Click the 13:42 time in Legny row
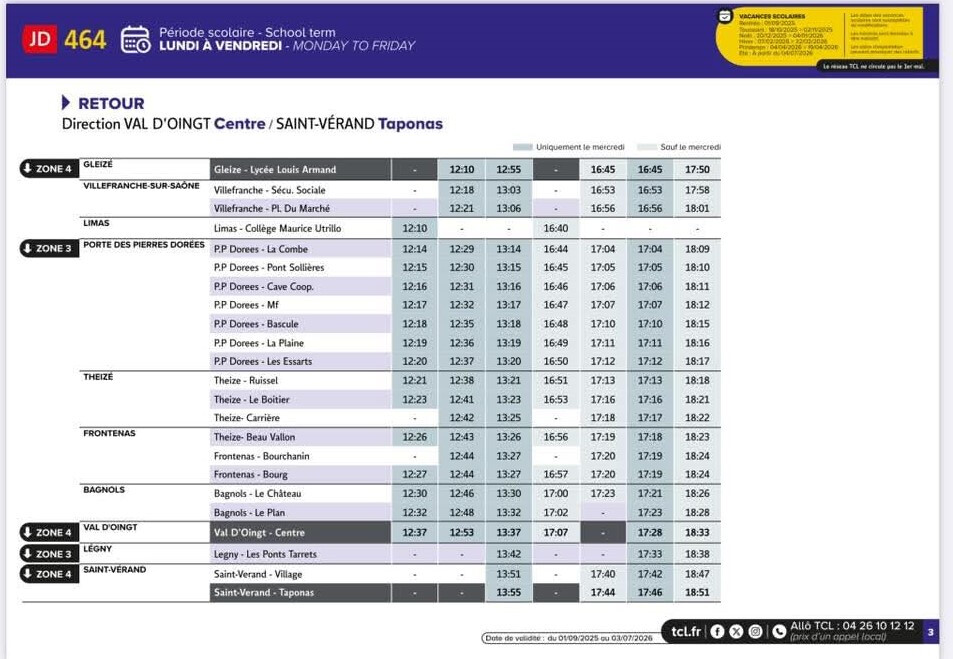 tap(509, 554)
